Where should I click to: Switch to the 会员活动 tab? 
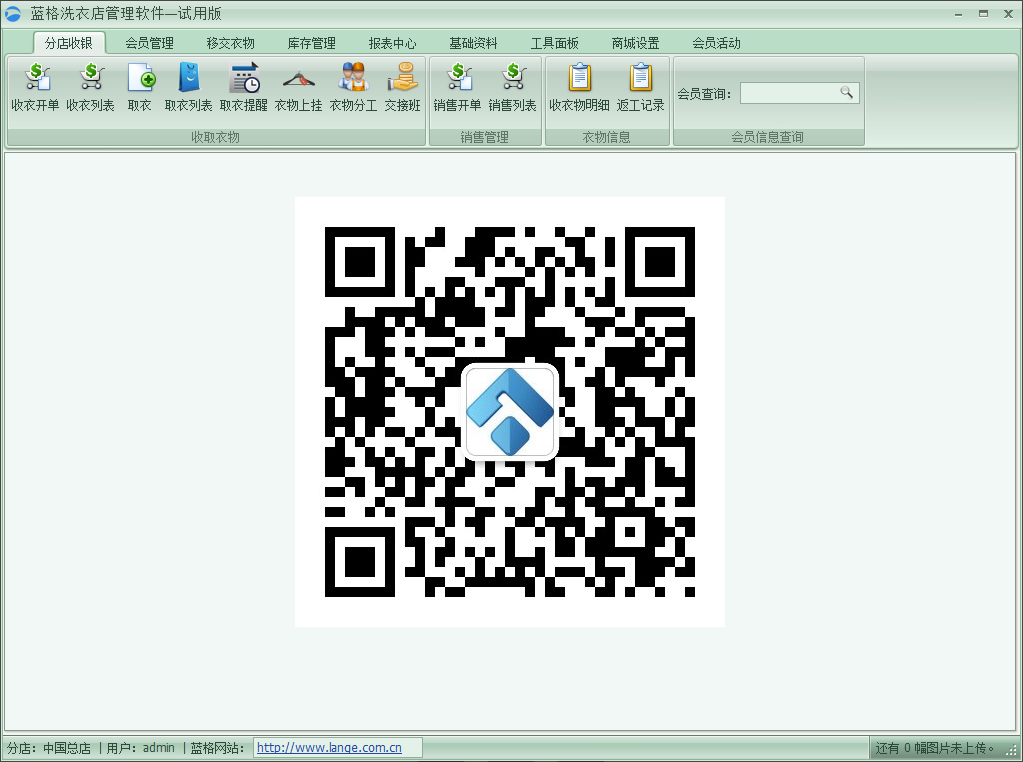click(x=716, y=43)
